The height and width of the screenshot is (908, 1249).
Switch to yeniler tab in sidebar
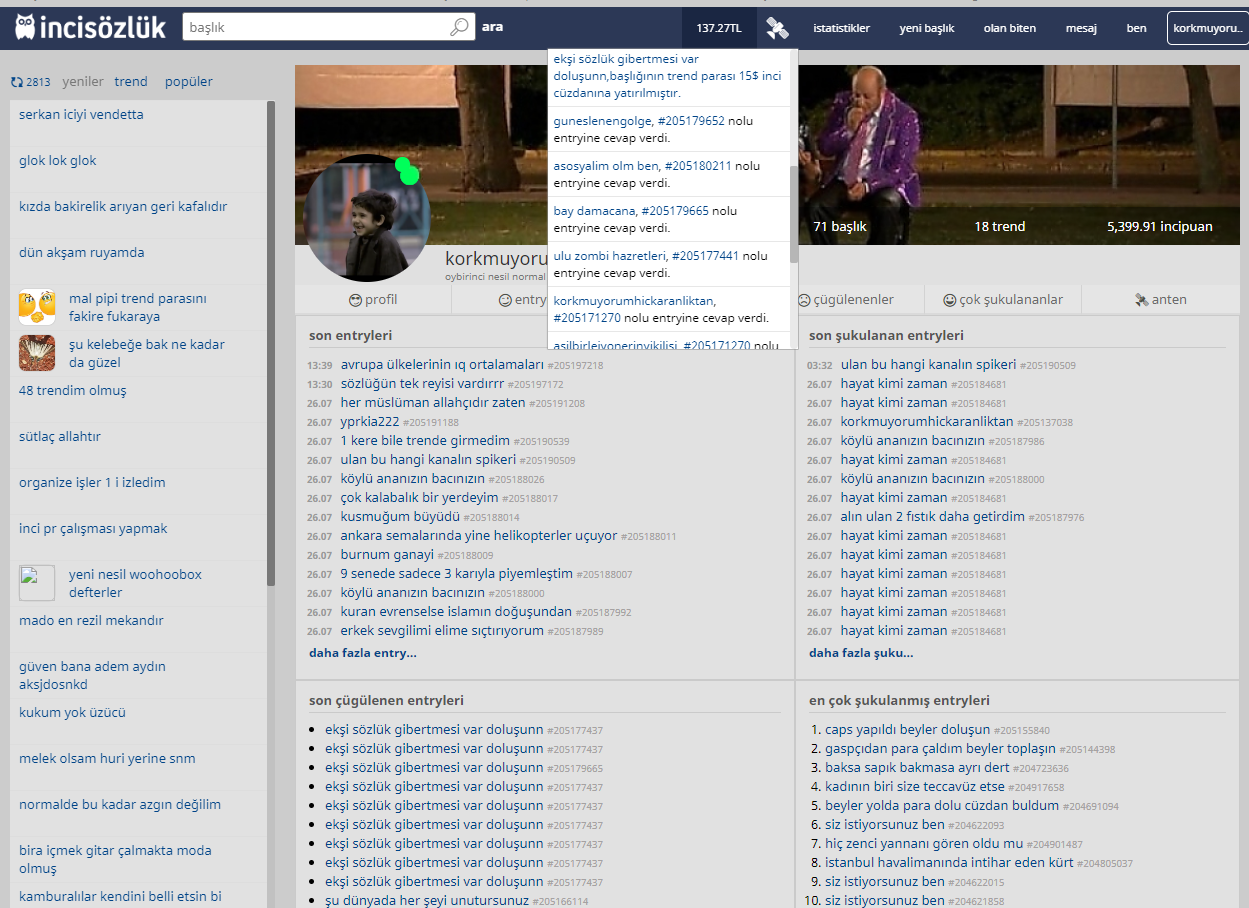(x=83, y=82)
